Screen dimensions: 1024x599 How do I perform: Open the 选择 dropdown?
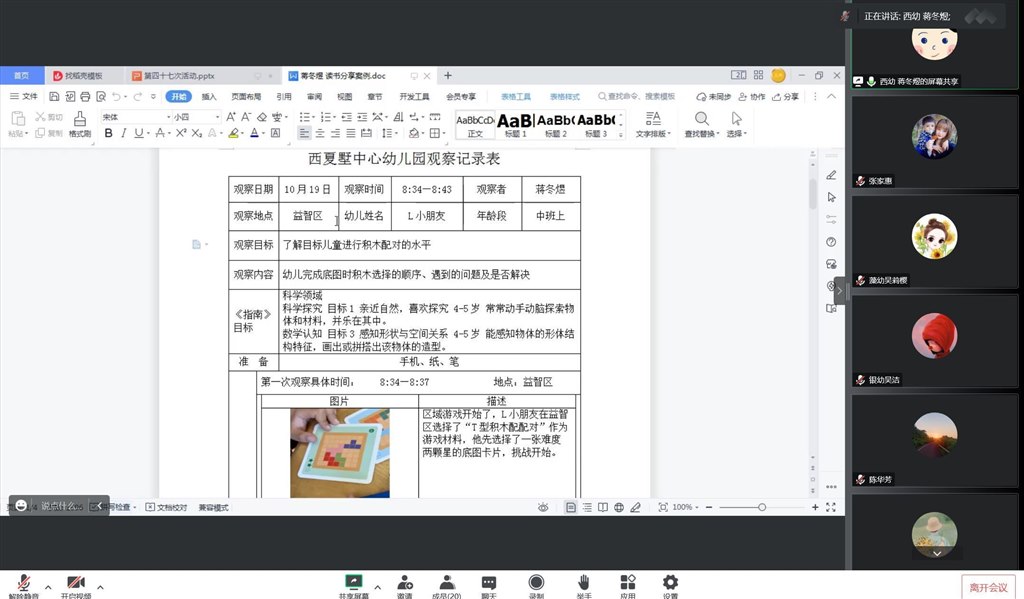coord(737,124)
